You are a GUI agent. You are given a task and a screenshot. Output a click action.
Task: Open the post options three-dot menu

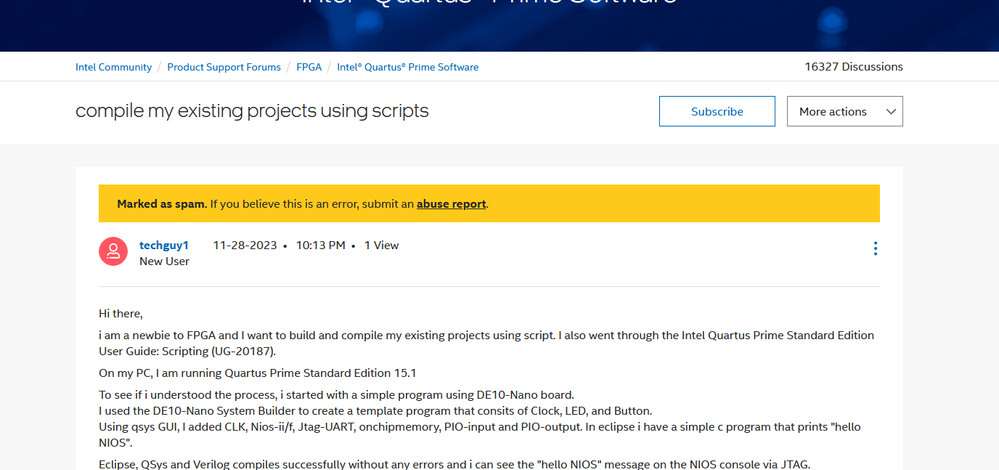pyautogui.click(x=875, y=249)
